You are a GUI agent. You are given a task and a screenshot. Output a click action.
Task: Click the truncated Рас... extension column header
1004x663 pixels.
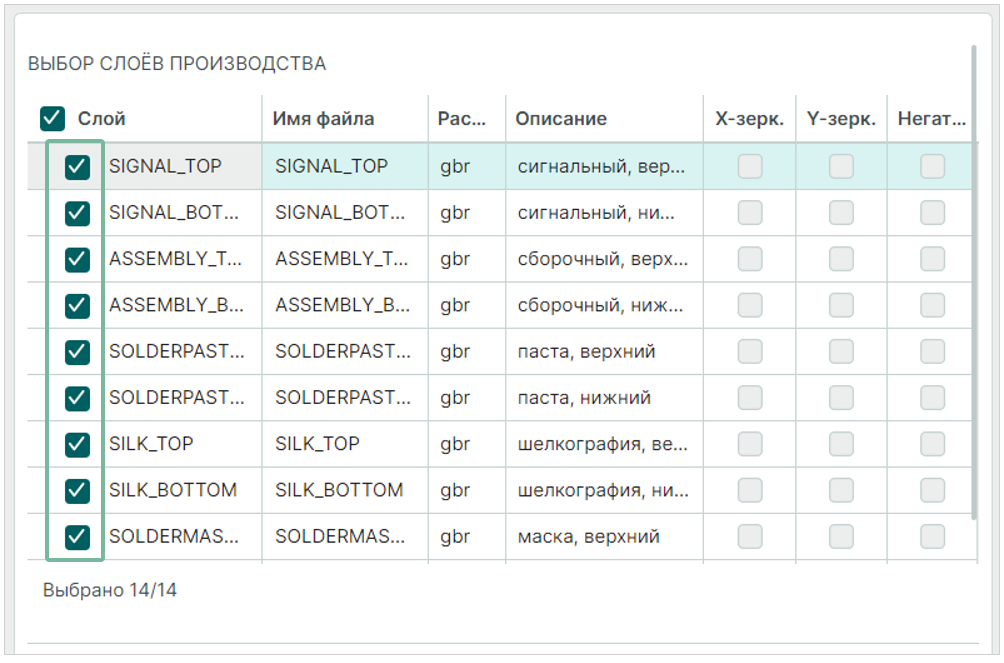462,119
